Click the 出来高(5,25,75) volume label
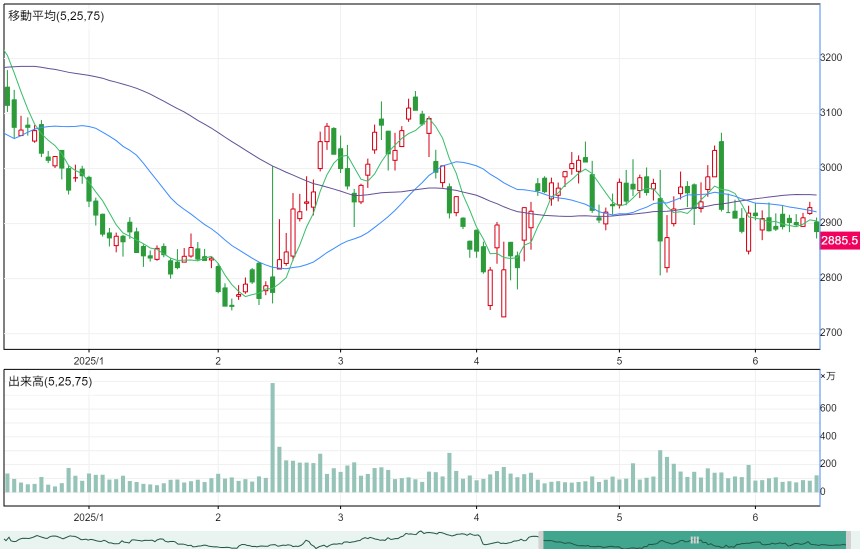864x553 pixels. [50, 381]
